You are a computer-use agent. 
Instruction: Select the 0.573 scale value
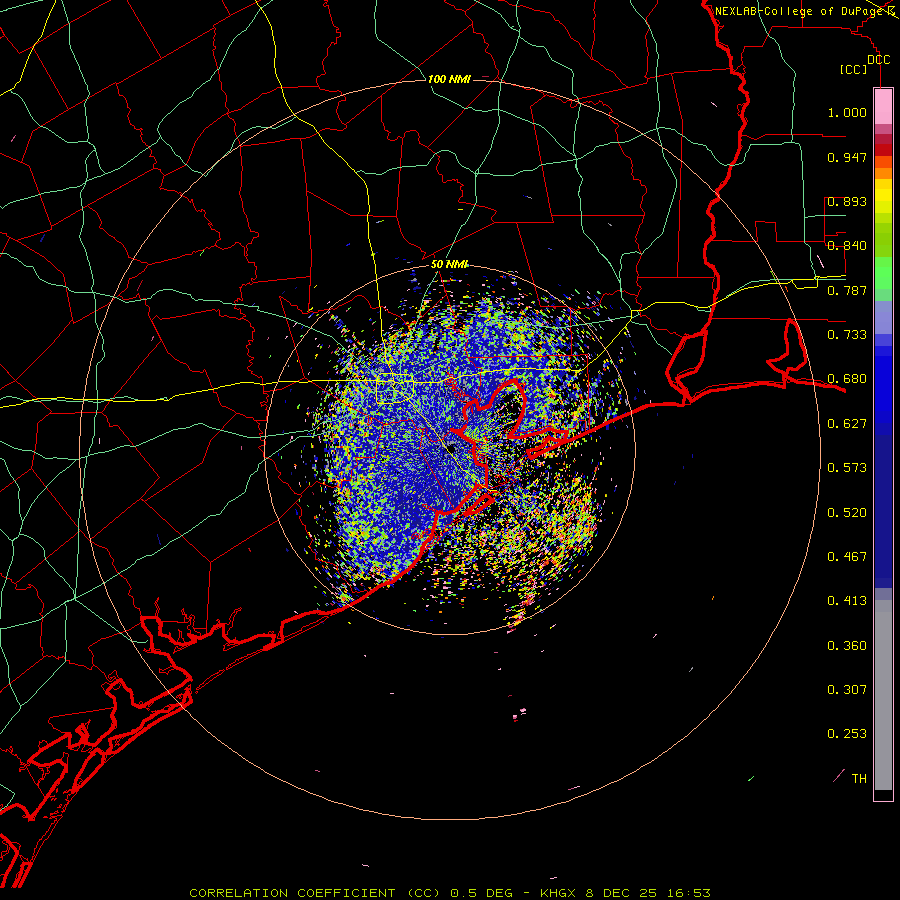tap(847, 468)
